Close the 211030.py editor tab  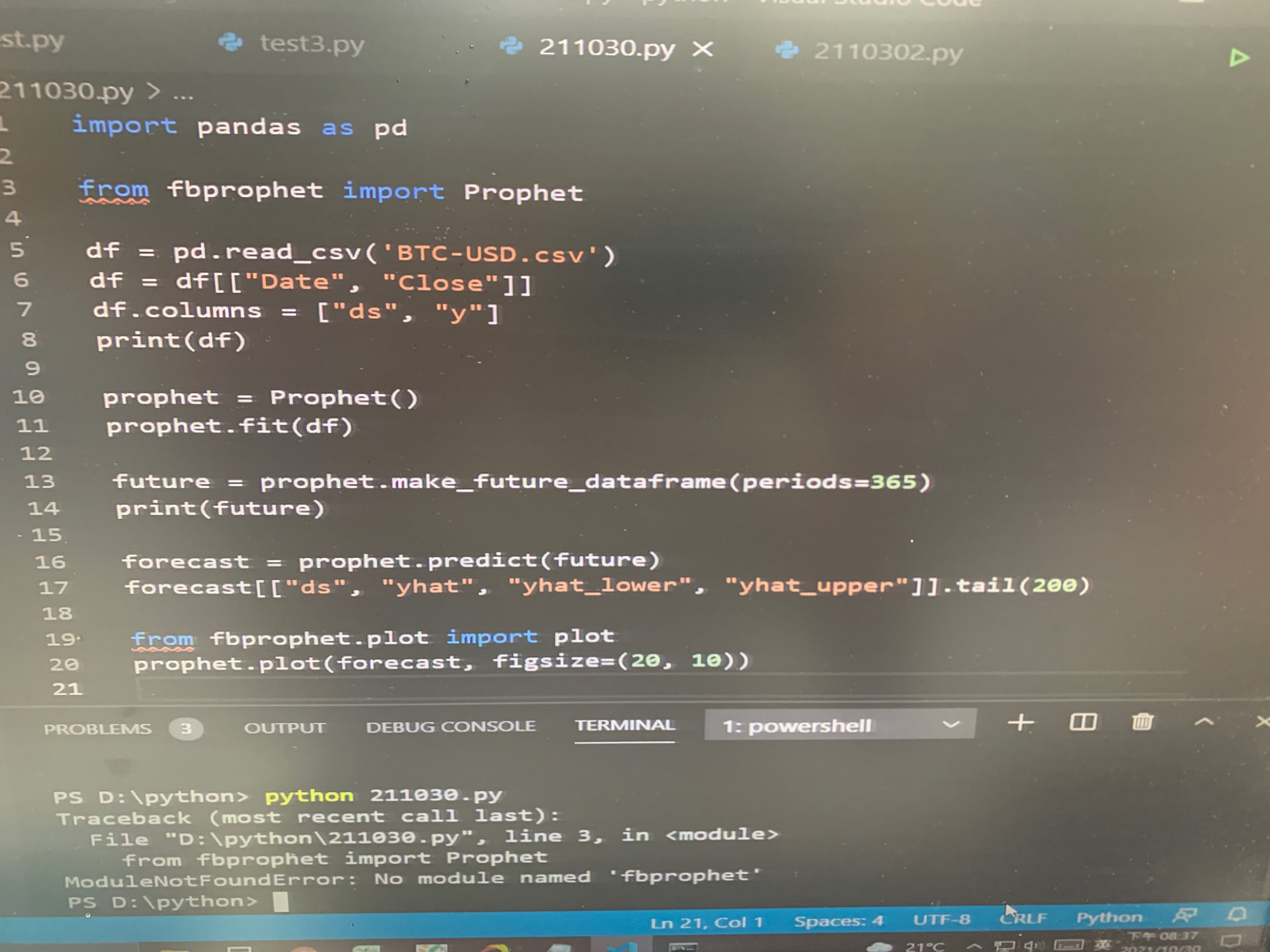(702, 49)
